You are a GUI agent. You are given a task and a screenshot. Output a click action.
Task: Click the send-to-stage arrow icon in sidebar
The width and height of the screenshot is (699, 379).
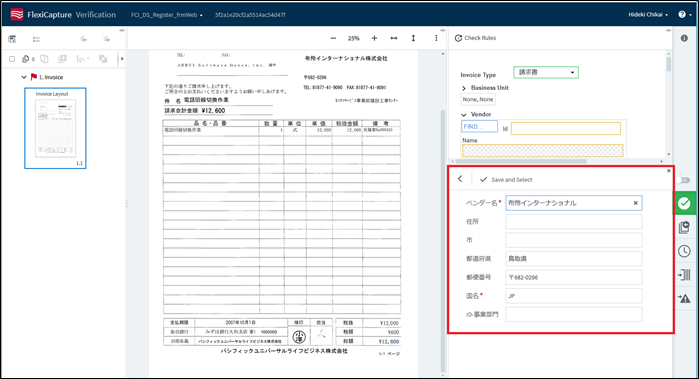point(684,275)
